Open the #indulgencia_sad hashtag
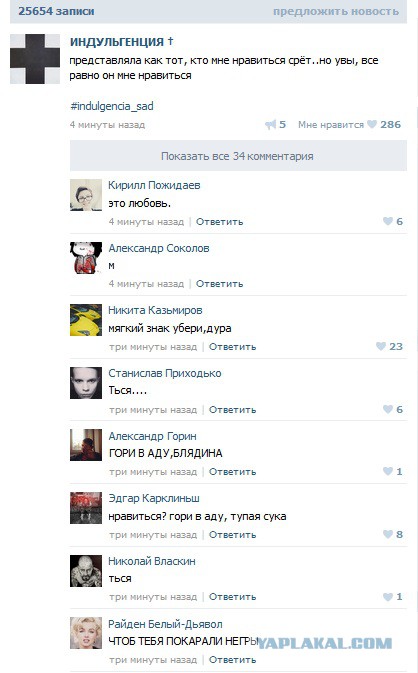The height and width of the screenshot is (673, 418). click(112, 106)
